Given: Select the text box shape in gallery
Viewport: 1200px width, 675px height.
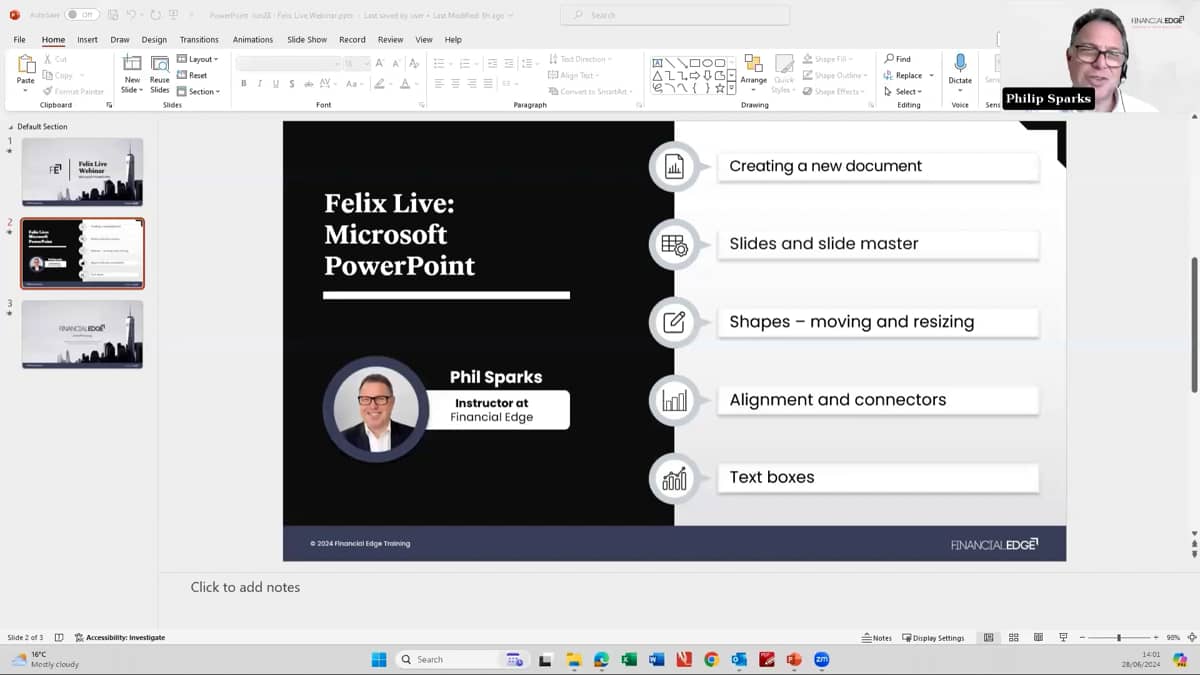Looking at the screenshot, I should [x=658, y=62].
